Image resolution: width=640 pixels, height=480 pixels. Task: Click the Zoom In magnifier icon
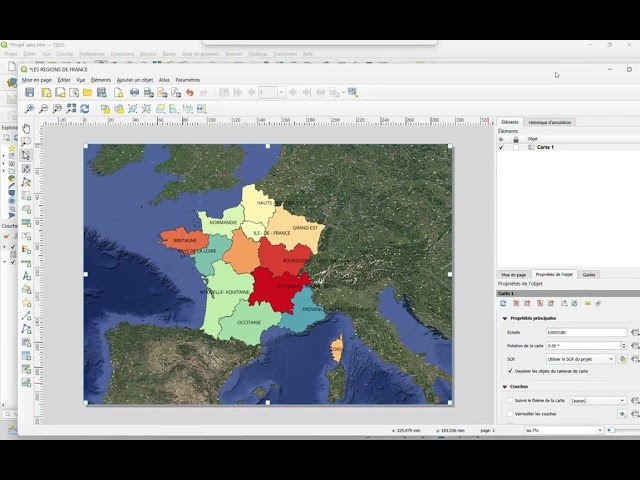click(x=29, y=109)
